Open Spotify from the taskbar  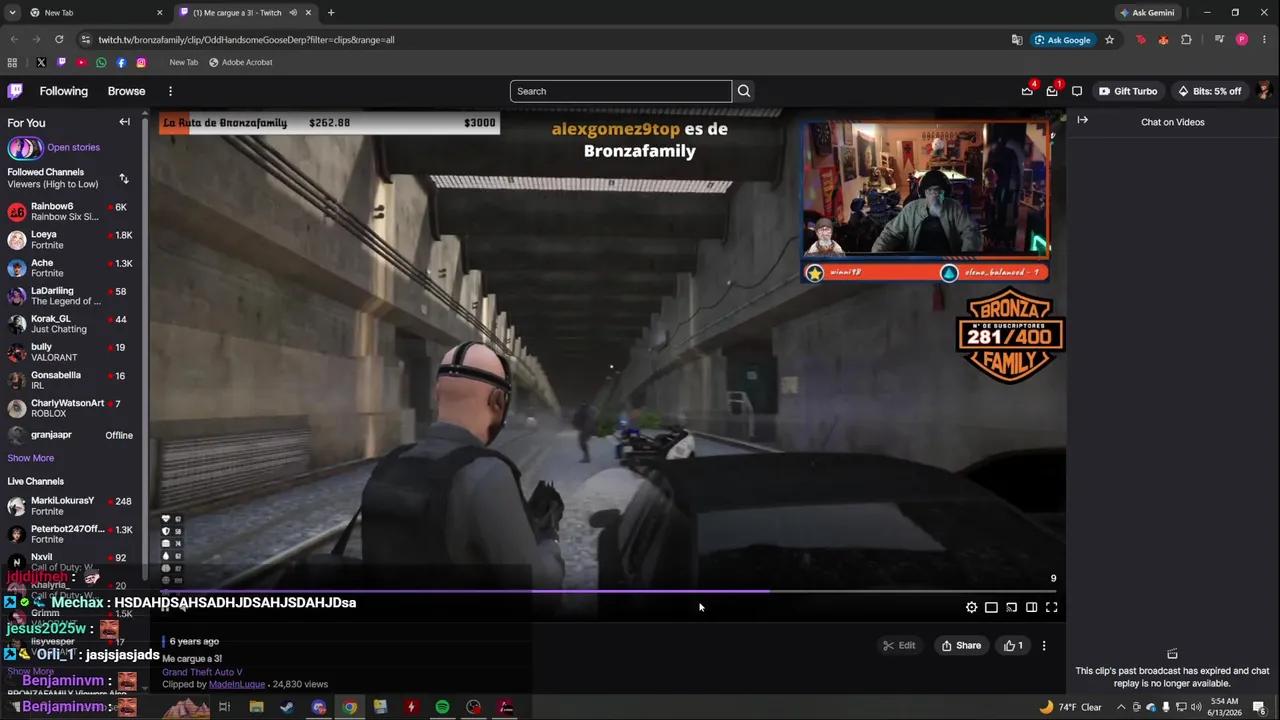pos(442,707)
